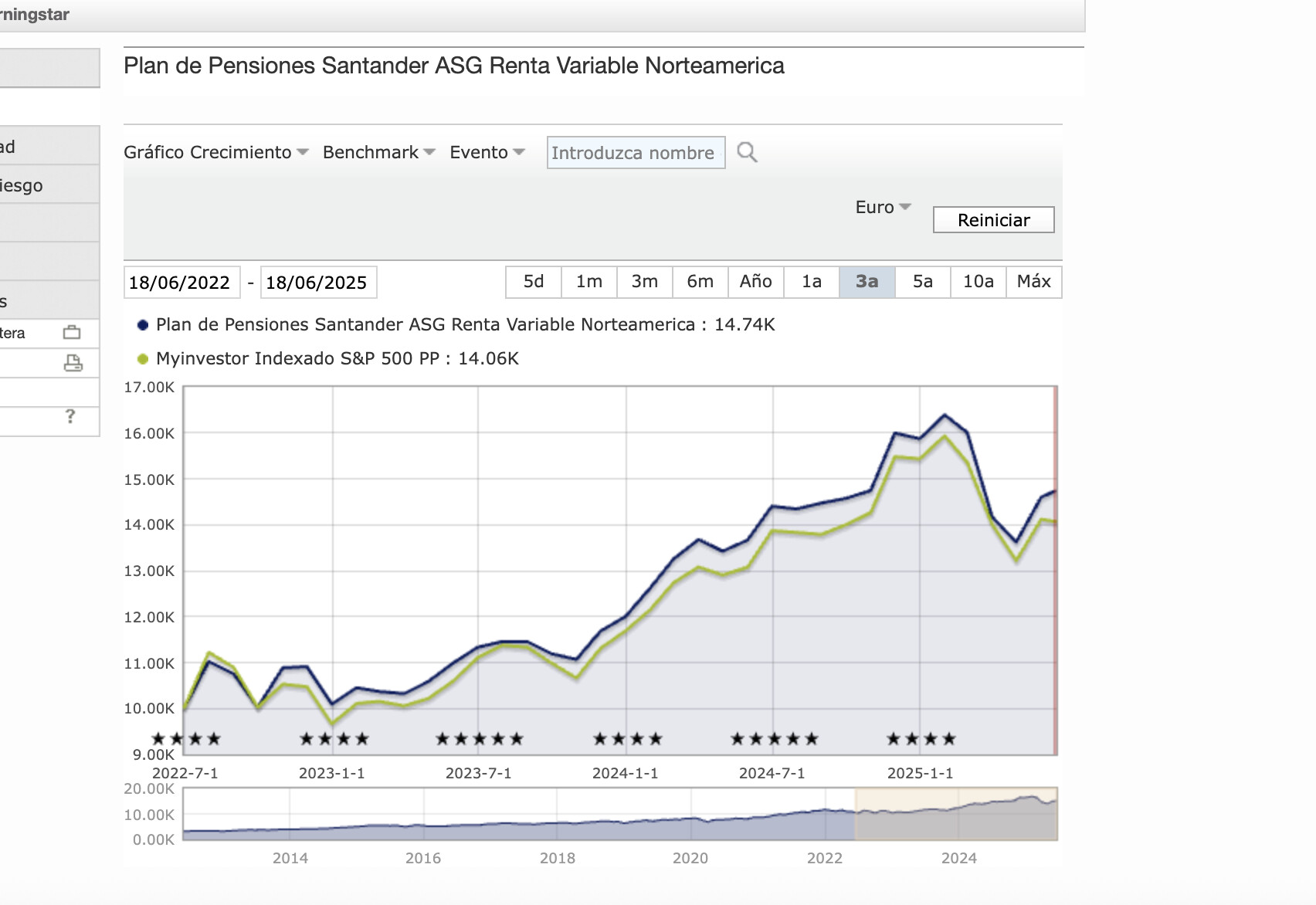
Task: Select the 5d time range
Action: 534,282
